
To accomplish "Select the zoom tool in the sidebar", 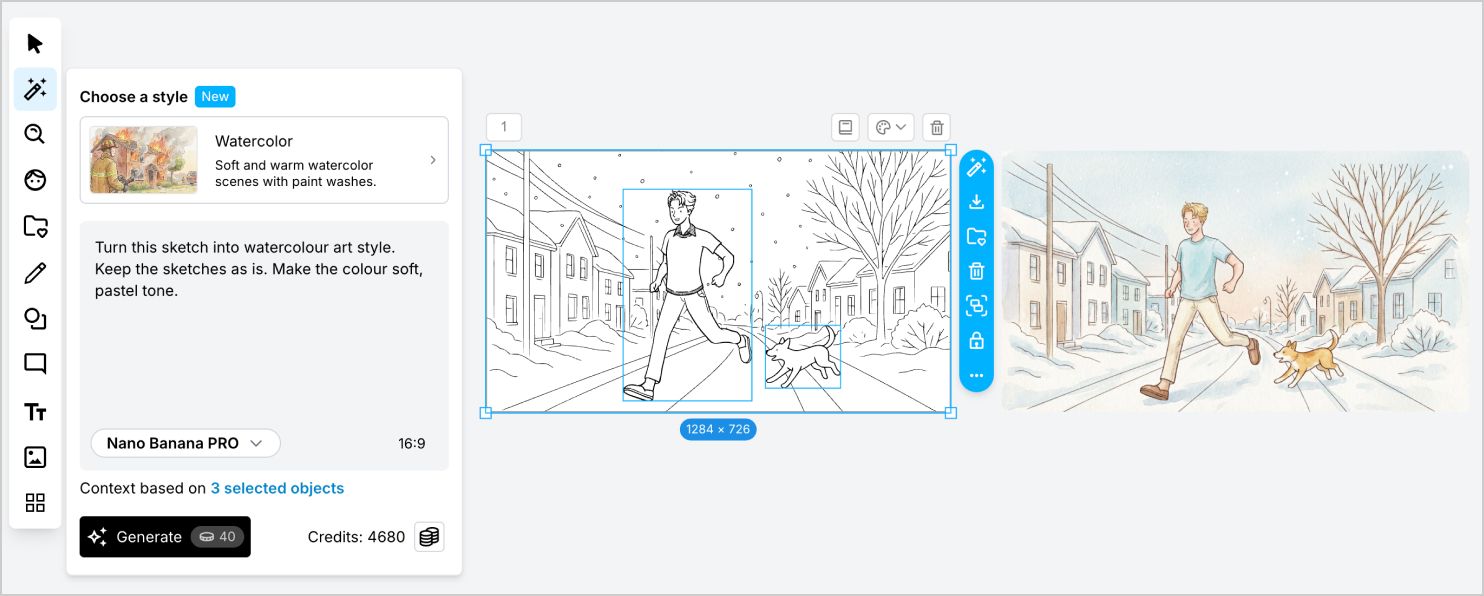I will coord(35,134).
